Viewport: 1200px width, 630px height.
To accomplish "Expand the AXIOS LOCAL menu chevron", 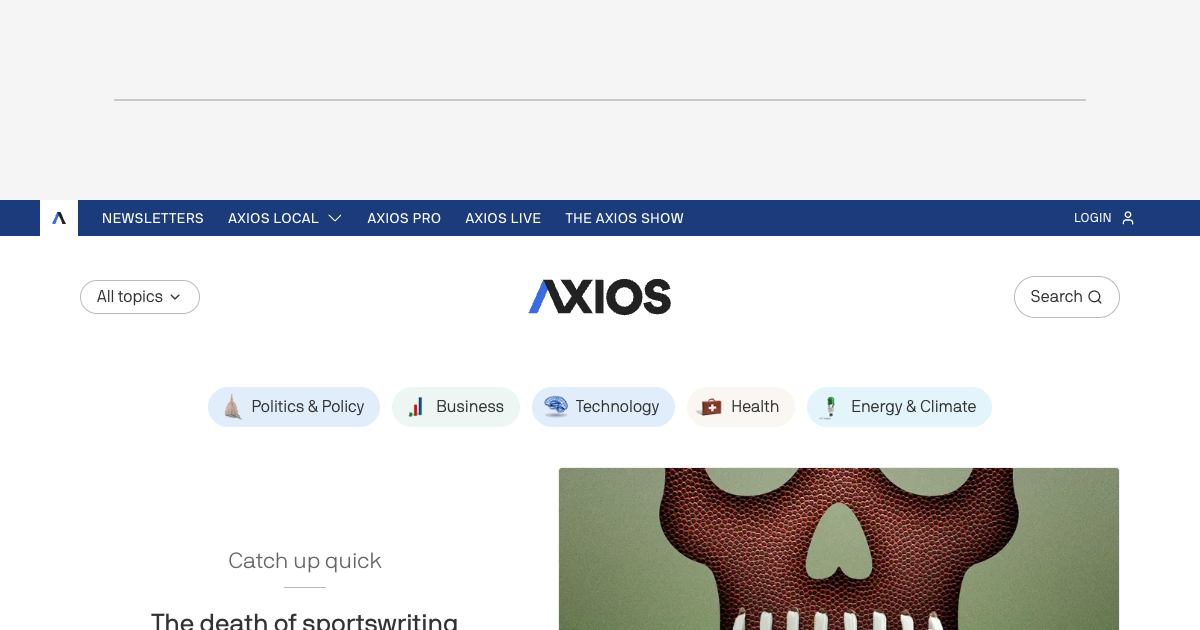I will coord(335,218).
